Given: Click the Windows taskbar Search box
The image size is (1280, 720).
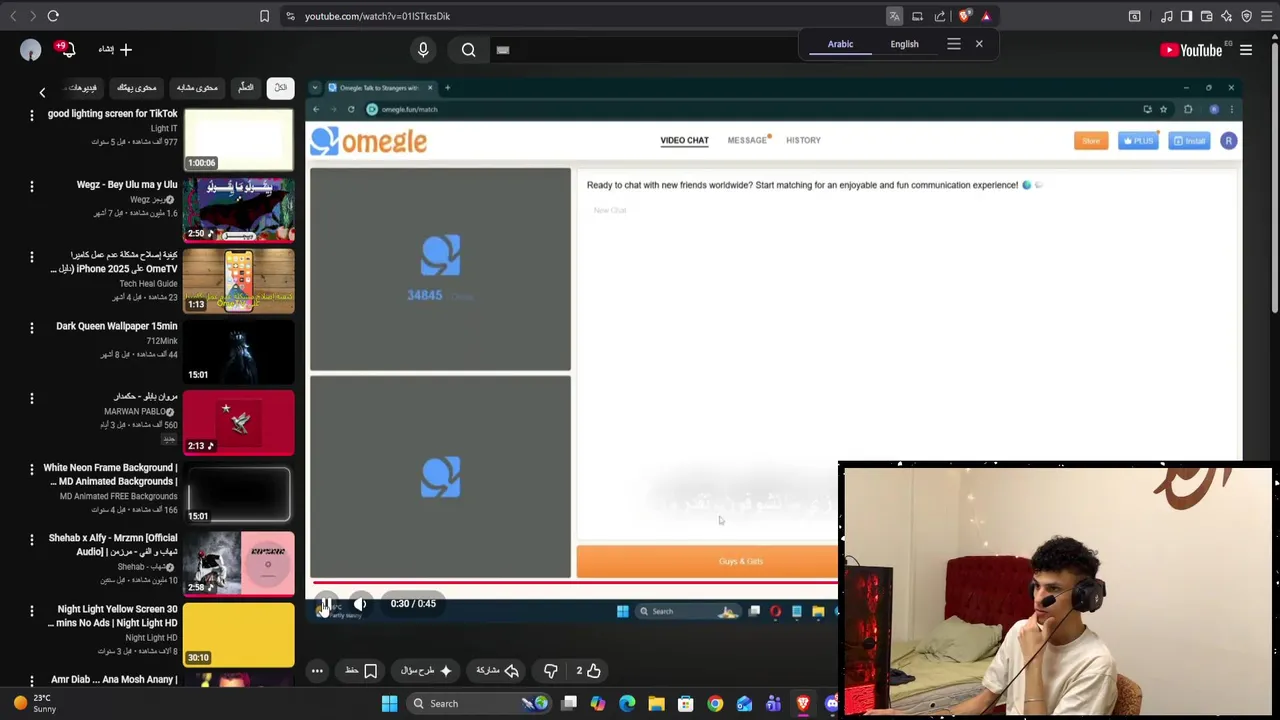Looking at the screenshot, I should [x=479, y=704].
